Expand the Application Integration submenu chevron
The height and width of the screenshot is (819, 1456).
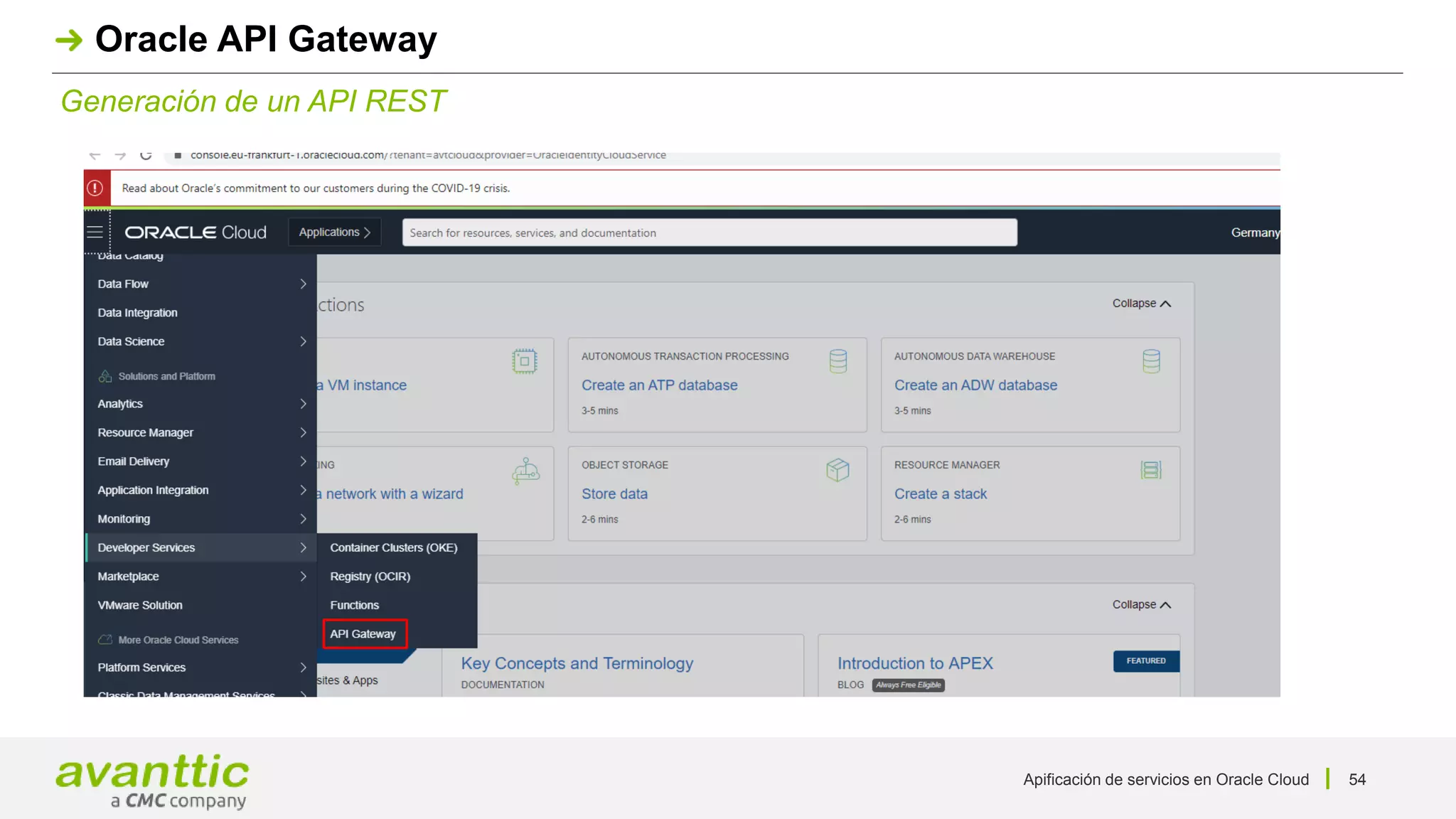(x=303, y=490)
